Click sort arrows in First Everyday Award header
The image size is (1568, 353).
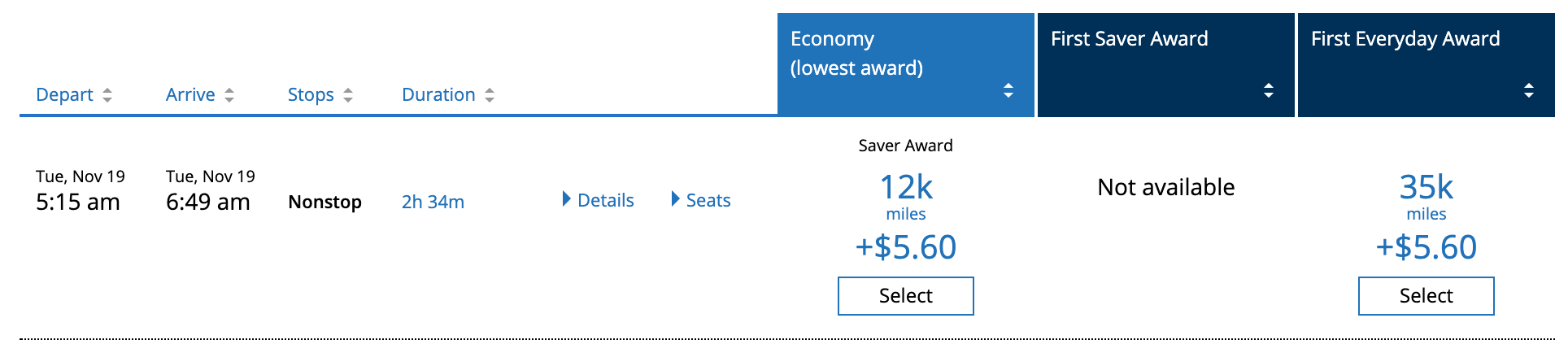(x=1529, y=90)
